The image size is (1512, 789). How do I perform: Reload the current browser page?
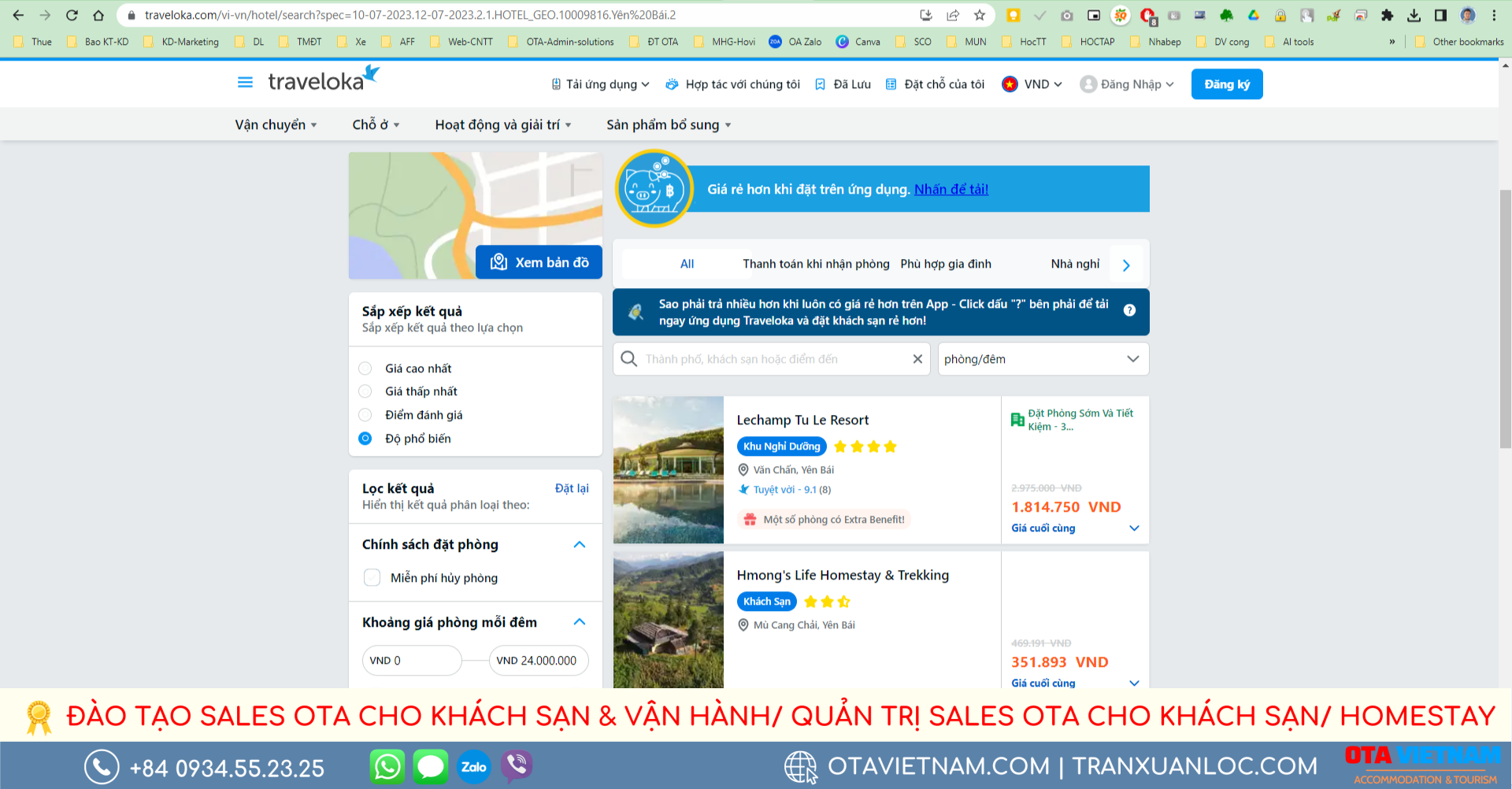pos(72,15)
